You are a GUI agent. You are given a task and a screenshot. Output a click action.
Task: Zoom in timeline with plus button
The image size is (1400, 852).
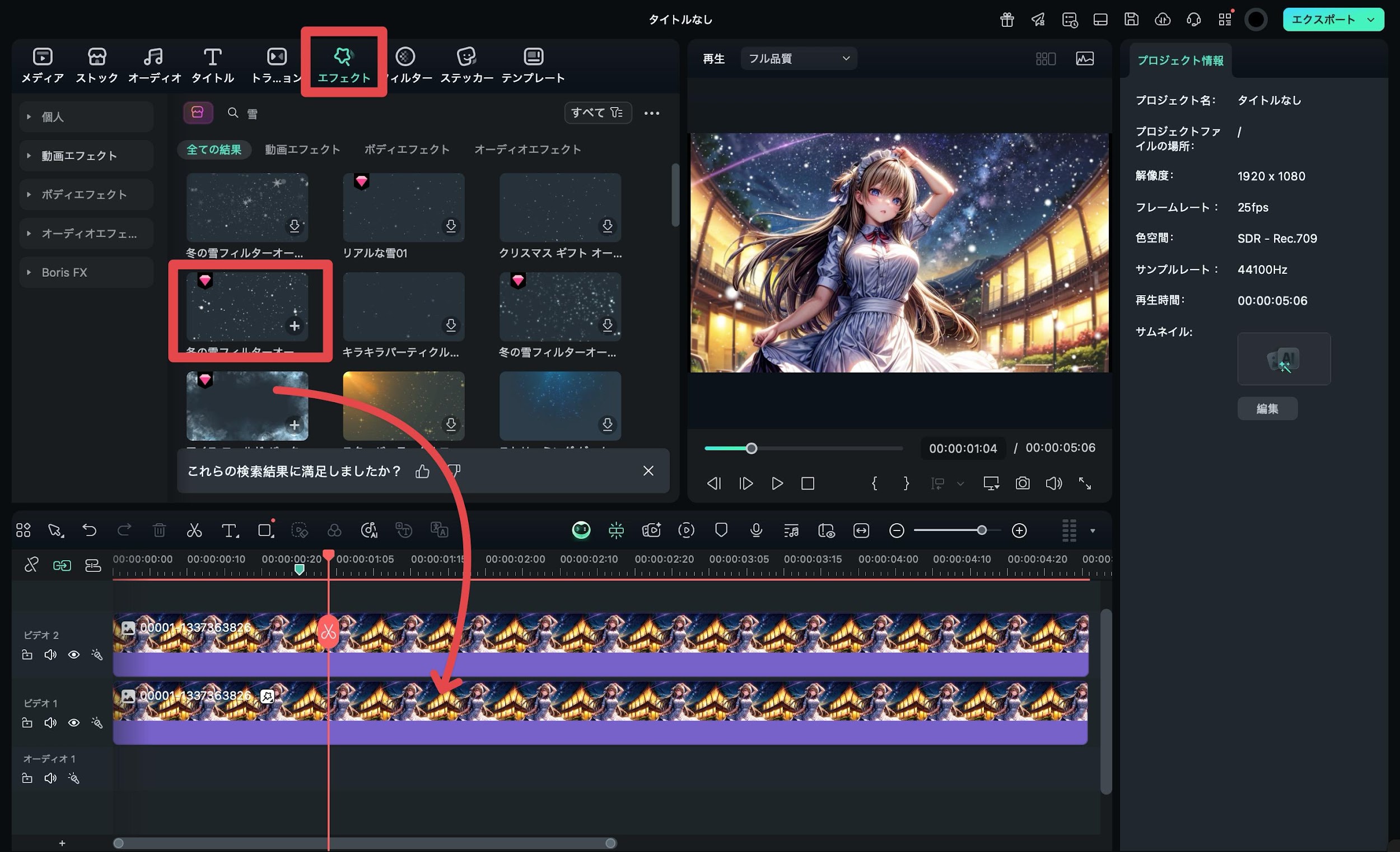(x=1019, y=531)
